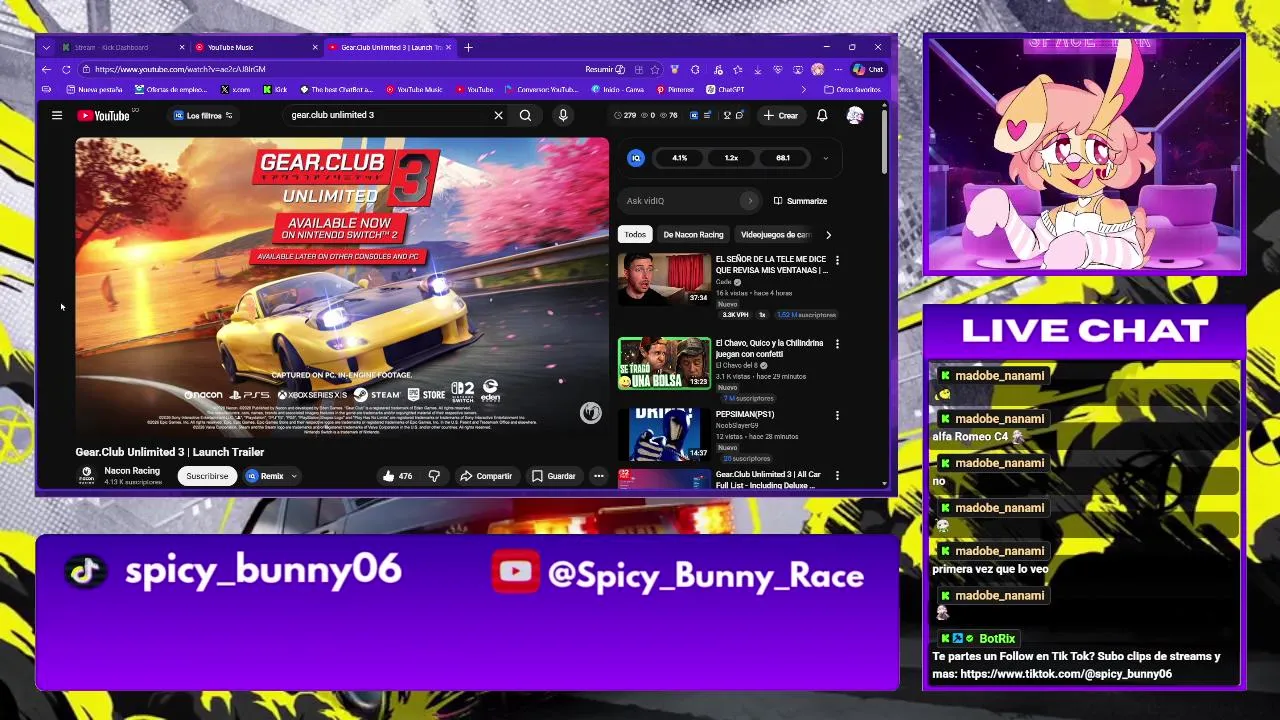The width and height of the screenshot is (1280, 720).
Task: Open the Nacon Racing channel name
Action: click(132, 471)
